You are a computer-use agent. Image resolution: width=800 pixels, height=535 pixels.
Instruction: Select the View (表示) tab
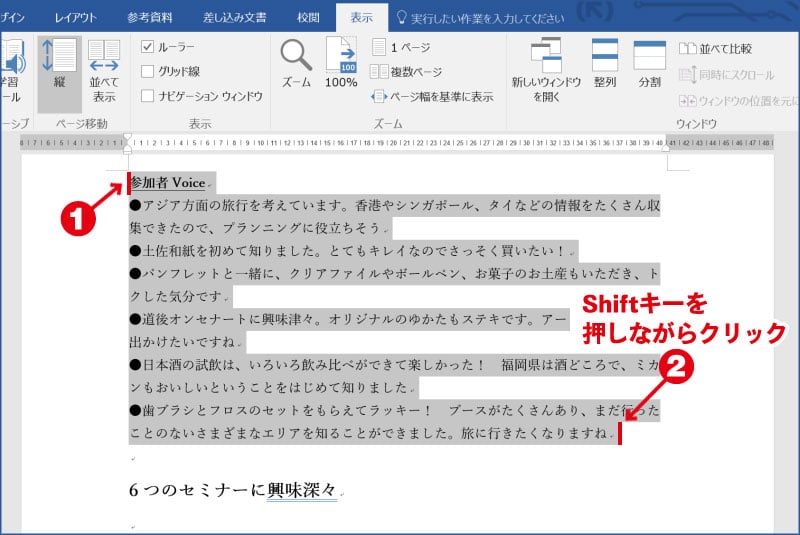click(362, 18)
